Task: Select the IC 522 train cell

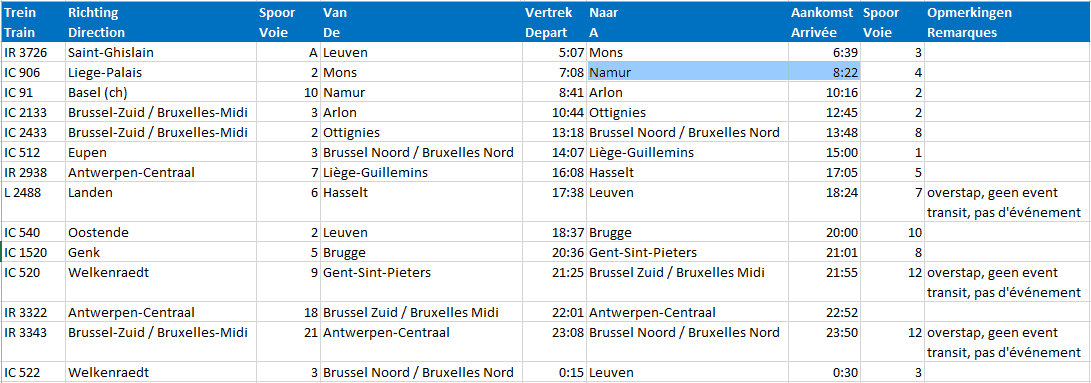Action: (x=33, y=372)
